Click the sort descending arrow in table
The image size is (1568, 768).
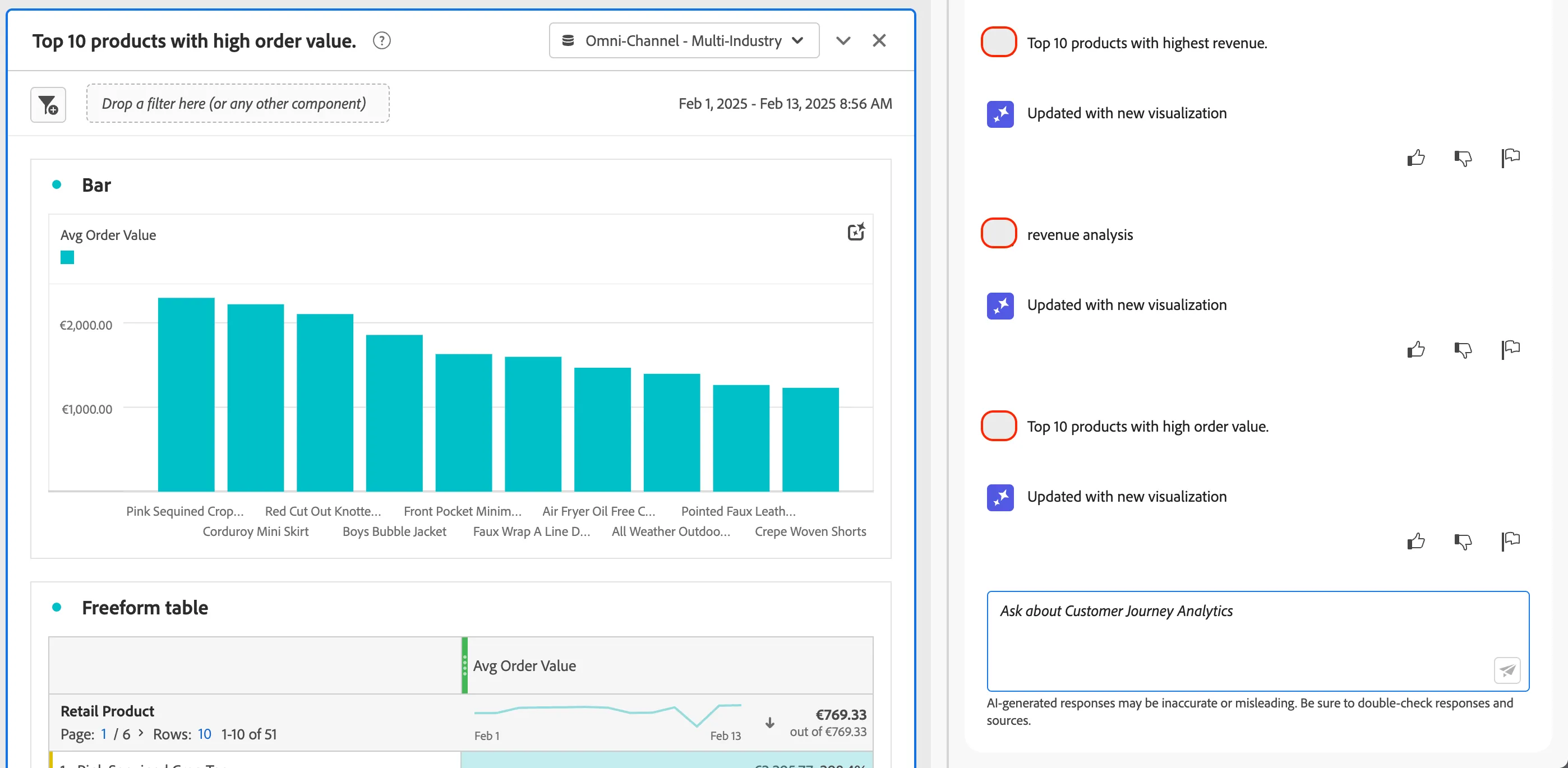769,723
